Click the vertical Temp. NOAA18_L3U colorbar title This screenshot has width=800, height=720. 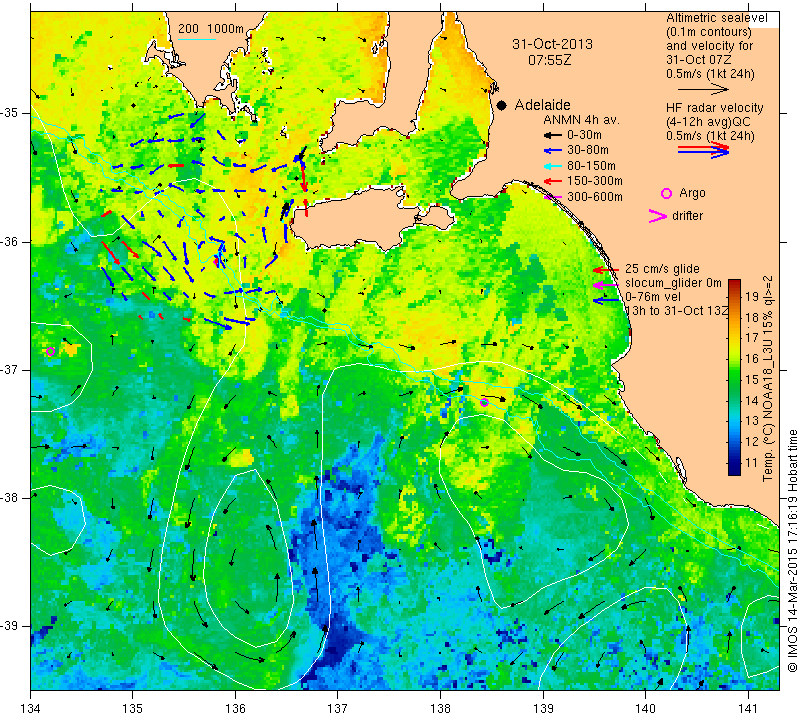pyautogui.click(x=768, y=379)
